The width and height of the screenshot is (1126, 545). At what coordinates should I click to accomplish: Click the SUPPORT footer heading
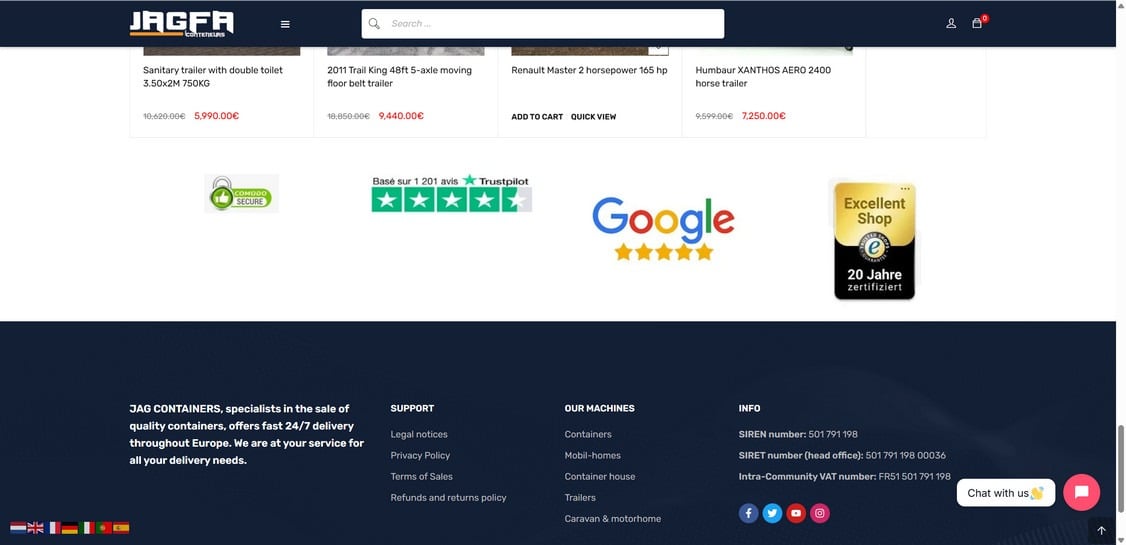[x=412, y=408]
